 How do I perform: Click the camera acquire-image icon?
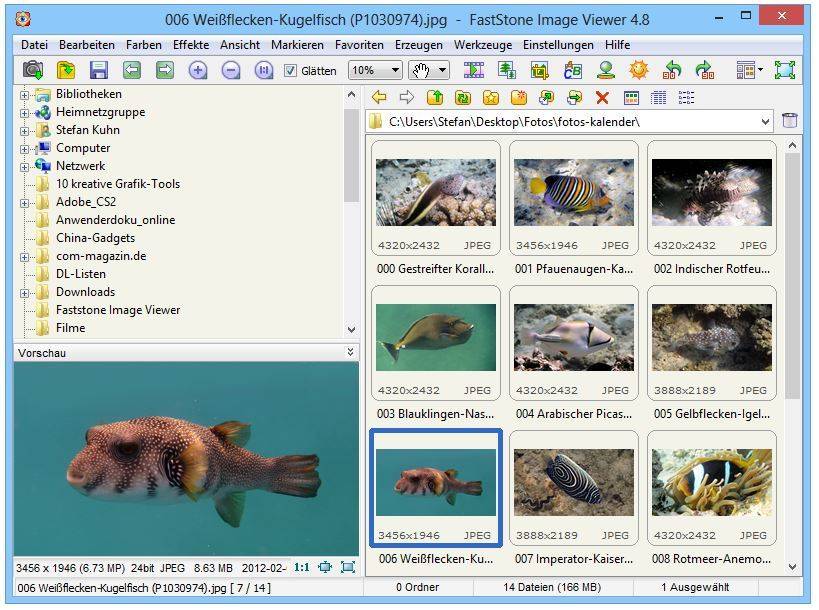[33, 70]
